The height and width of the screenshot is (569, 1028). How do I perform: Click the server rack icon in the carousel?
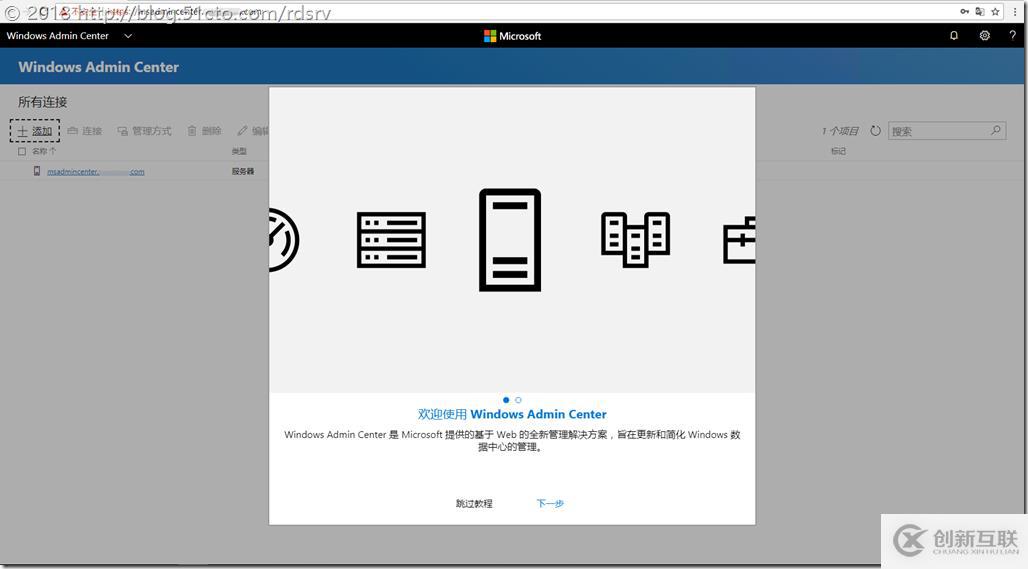click(391, 240)
